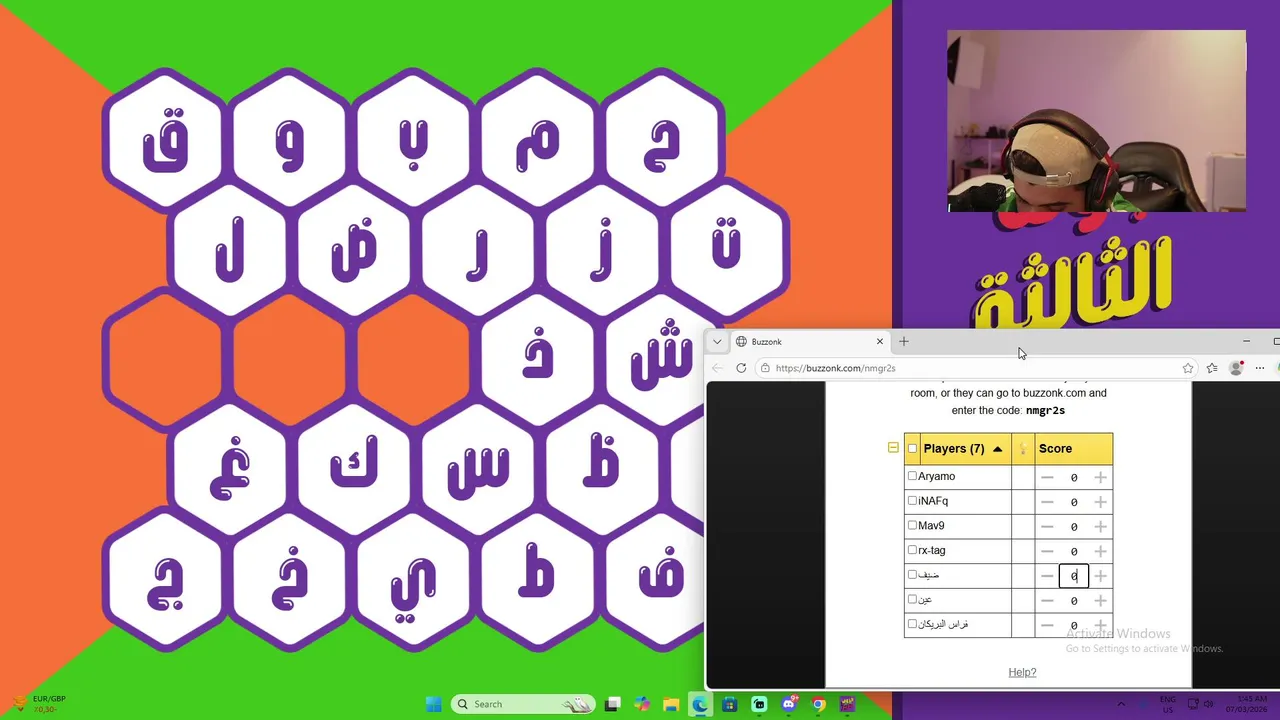Open the volume control in tray

1208,704
